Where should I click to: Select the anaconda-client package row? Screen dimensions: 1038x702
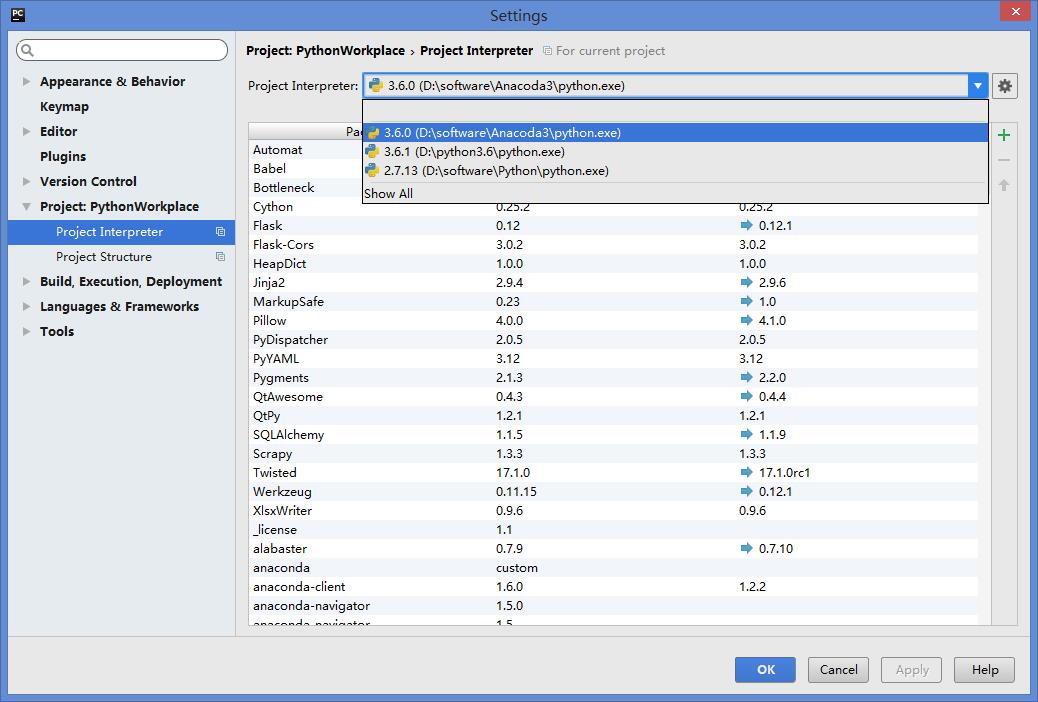tap(613, 587)
